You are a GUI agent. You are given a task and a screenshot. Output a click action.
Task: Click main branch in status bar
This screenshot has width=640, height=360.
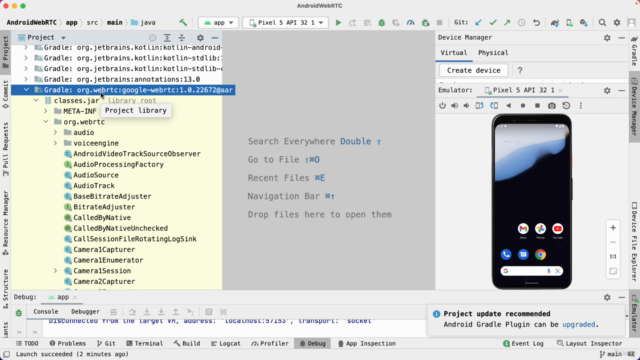(x=611, y=354)
